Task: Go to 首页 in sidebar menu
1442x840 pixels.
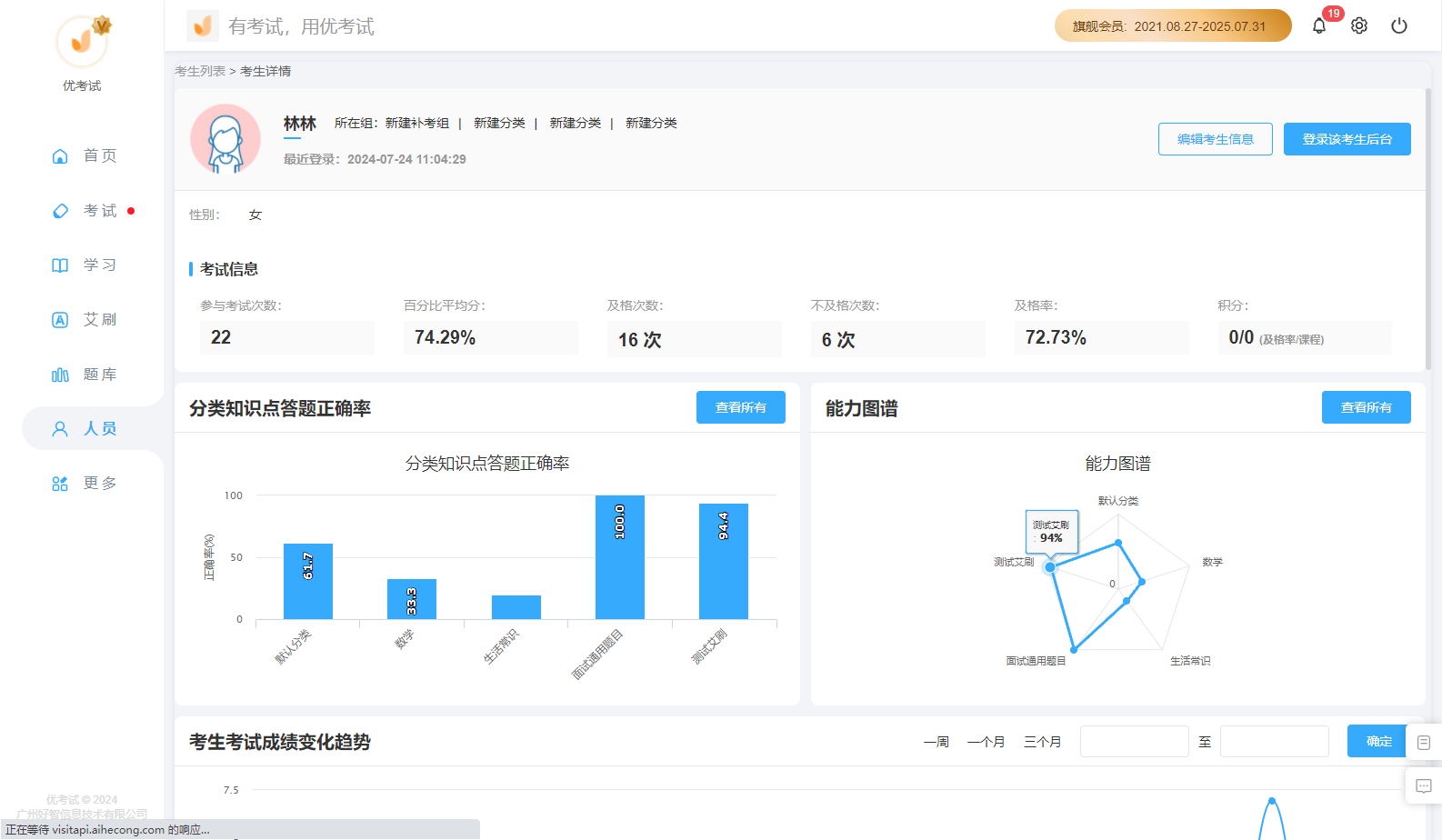Action: click(100, 156)
